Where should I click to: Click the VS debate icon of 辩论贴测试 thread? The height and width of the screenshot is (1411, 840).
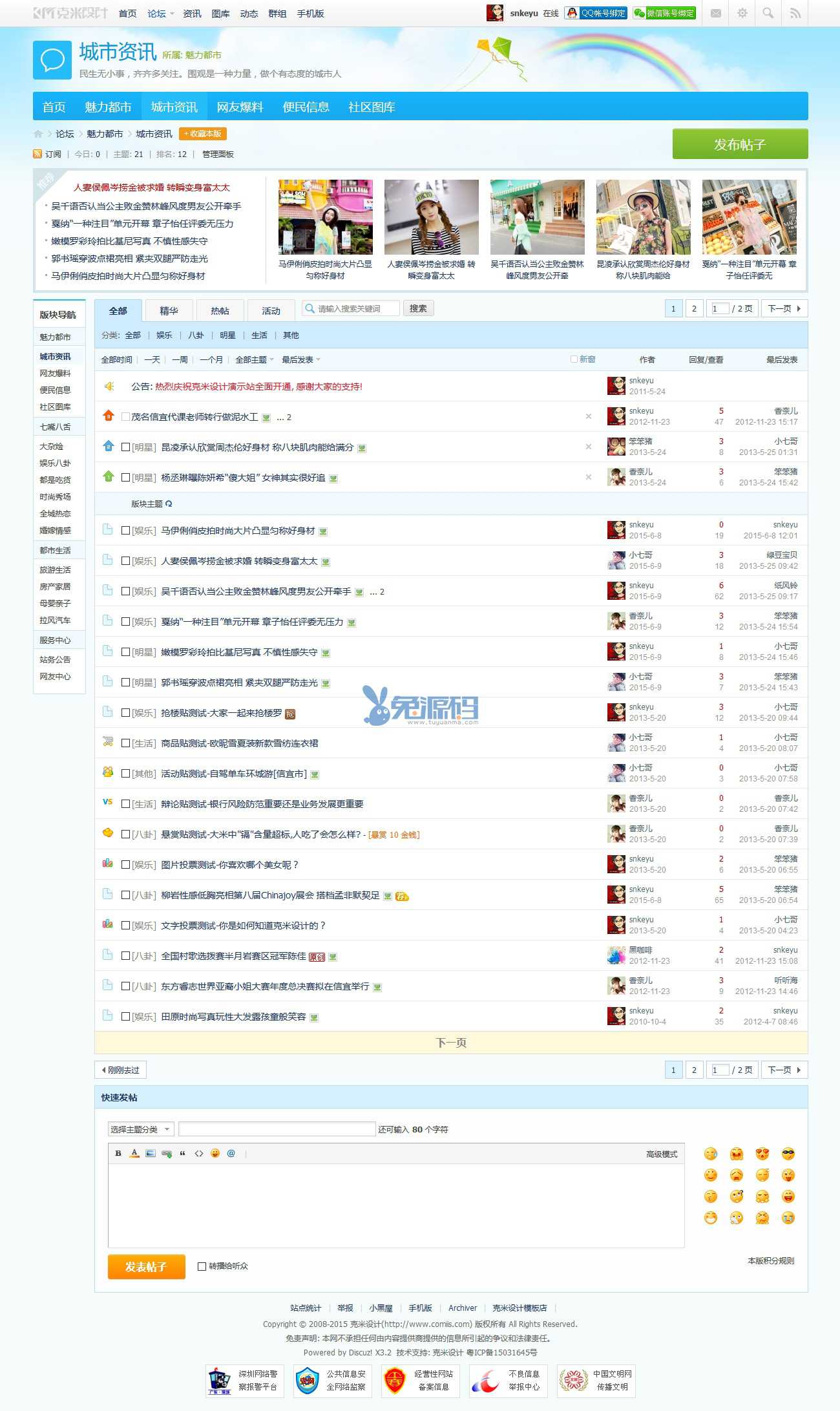pyautogui.click(x=108, y=801)
